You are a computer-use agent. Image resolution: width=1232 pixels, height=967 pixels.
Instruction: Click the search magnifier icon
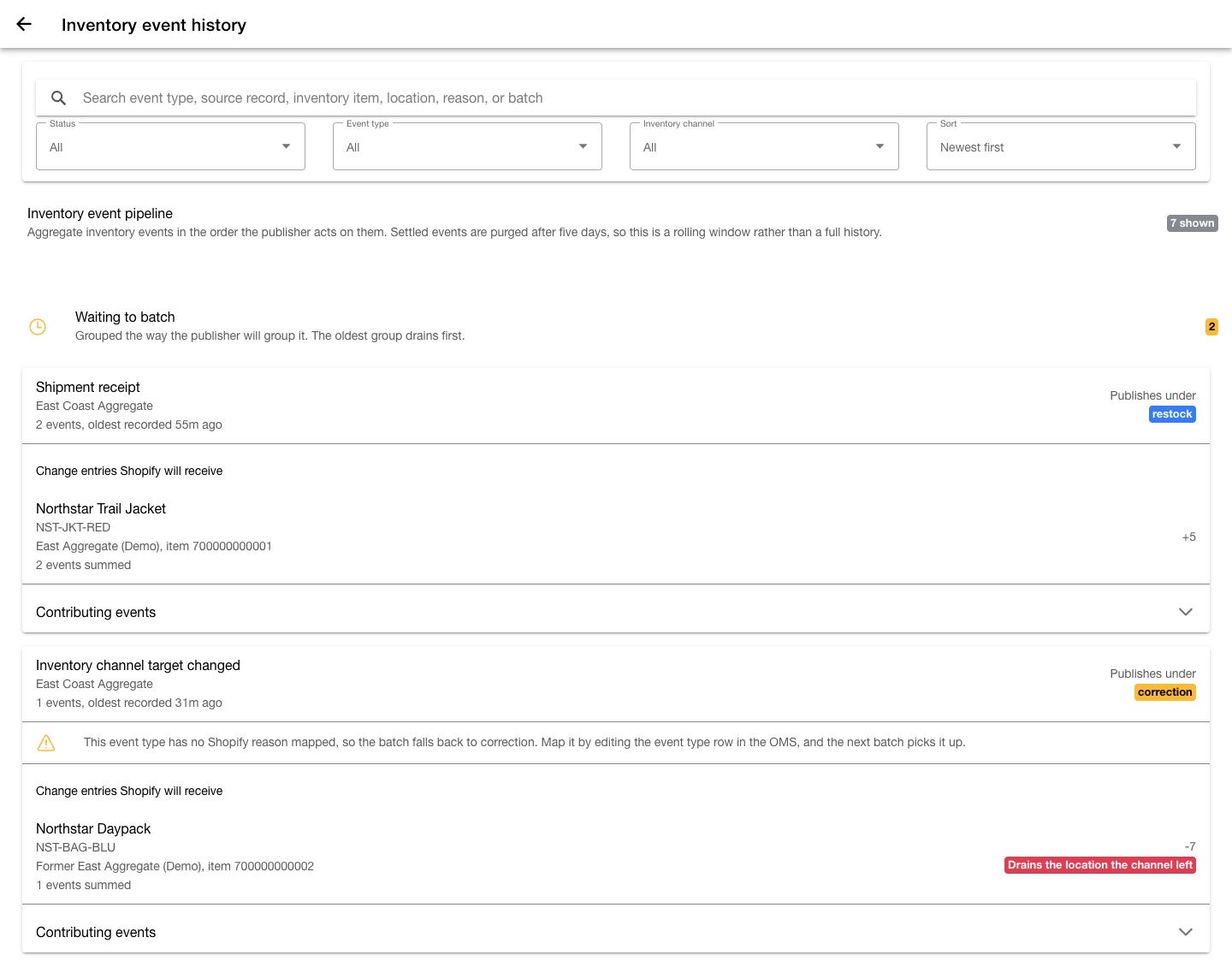tap(58, 98)
